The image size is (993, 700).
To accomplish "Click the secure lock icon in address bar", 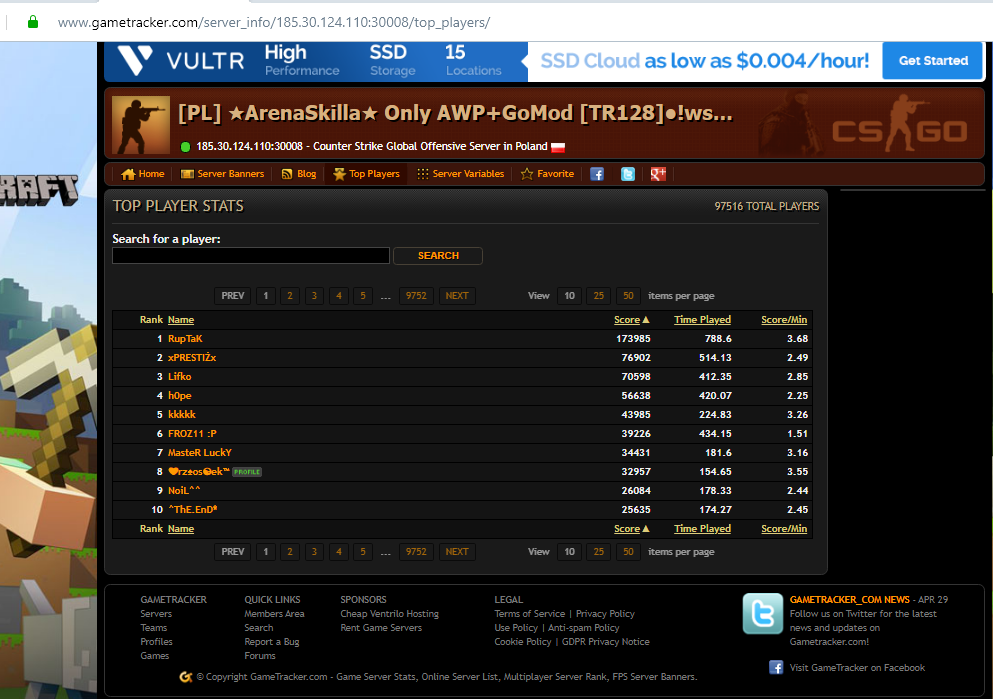I will [33, 22].
